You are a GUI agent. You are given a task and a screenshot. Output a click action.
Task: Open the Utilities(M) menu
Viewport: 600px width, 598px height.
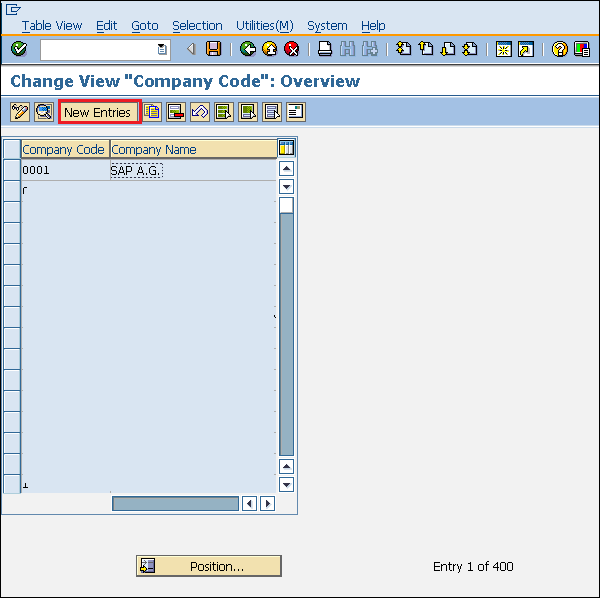(265, 26)
